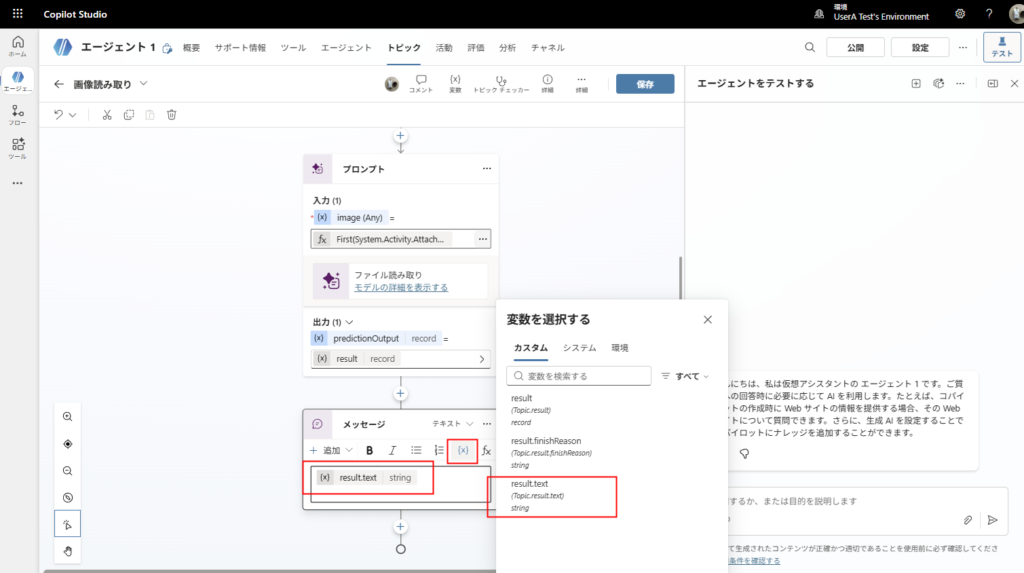The height and width of the screenshot is (573, 1024).
Task: Zoom in on the canvas
Action: (67, 417)
